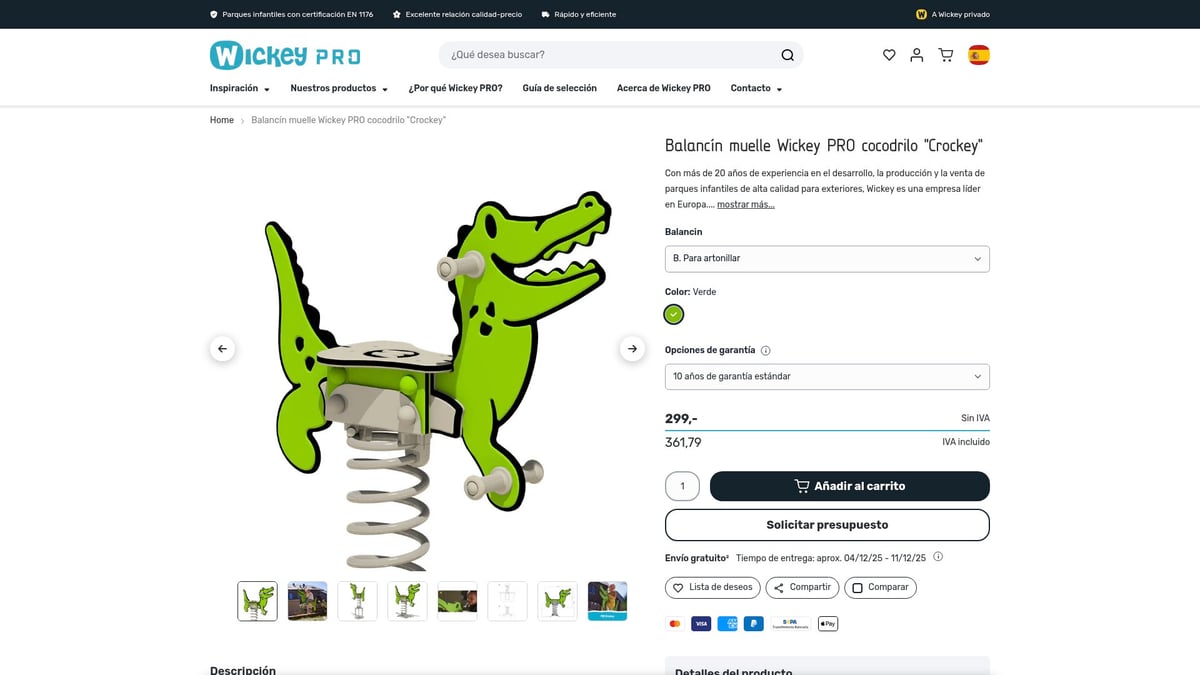Open the 10 años de garantía dropdown

click(827, 377)
